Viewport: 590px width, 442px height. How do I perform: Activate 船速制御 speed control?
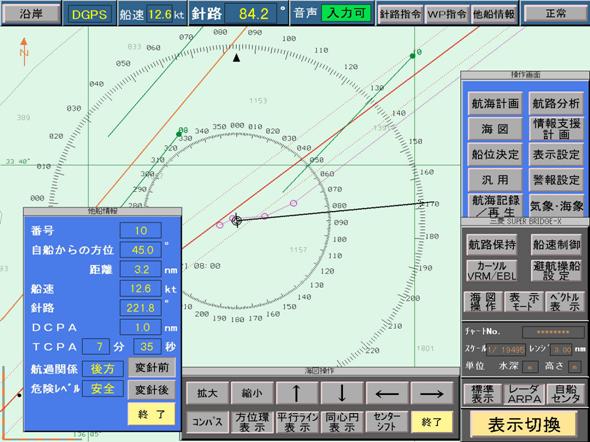click(556, 245)
